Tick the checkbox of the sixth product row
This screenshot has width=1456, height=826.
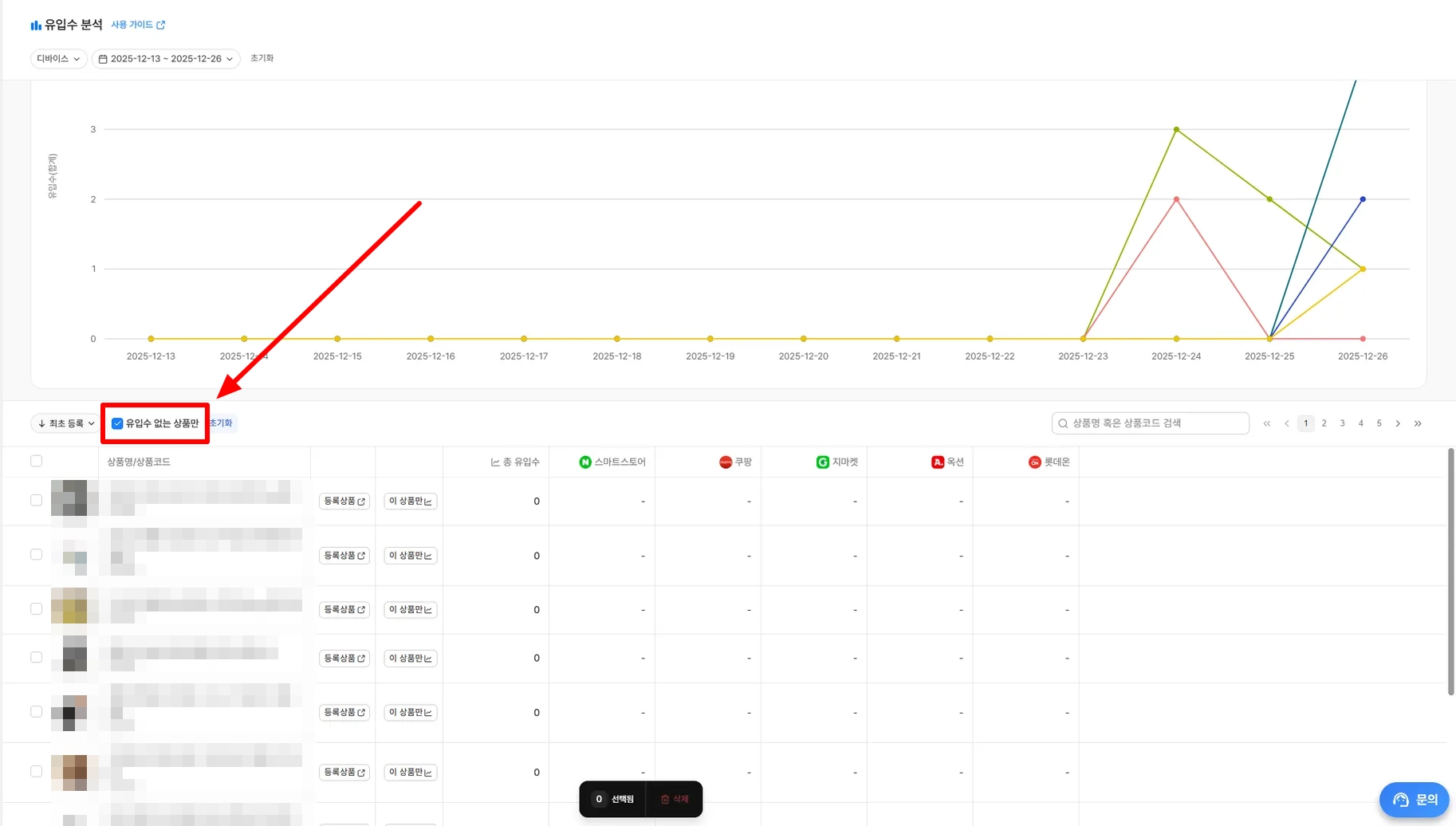point(36,771)
